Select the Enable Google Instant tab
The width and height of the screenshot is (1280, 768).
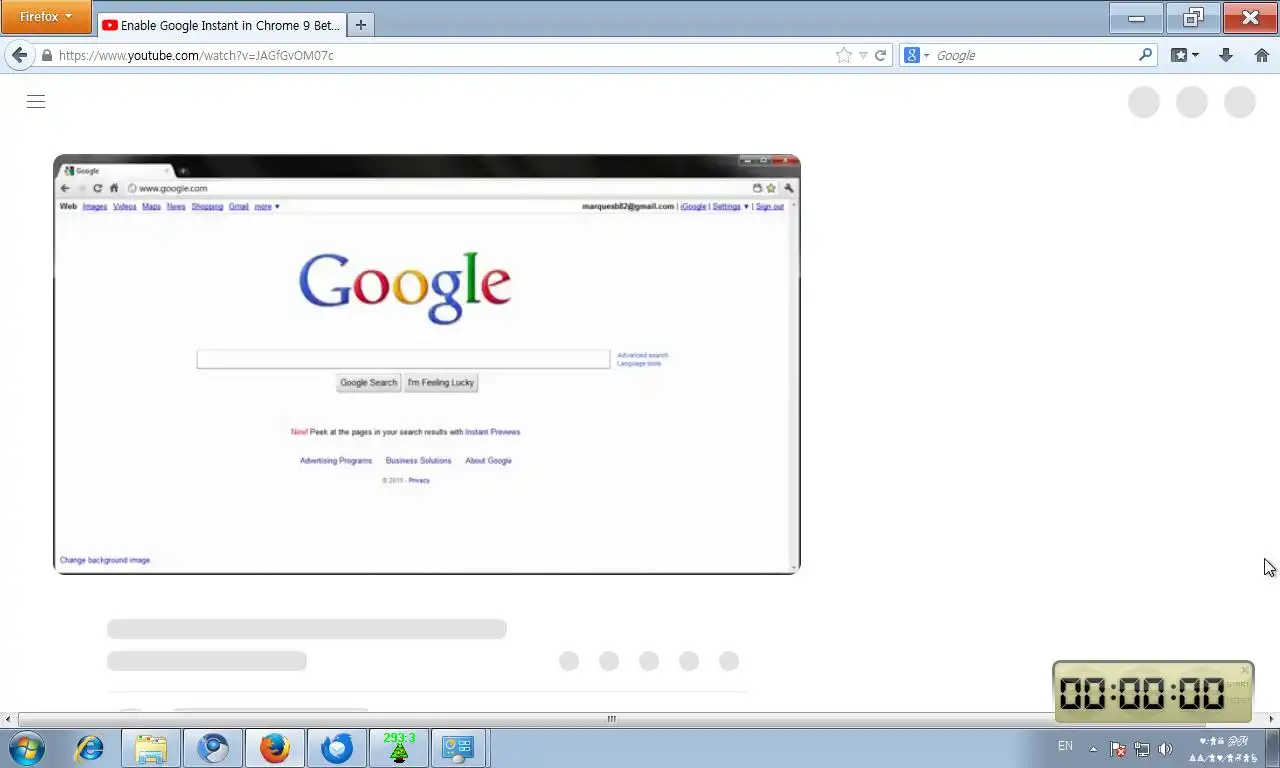(x=222, y=26)
